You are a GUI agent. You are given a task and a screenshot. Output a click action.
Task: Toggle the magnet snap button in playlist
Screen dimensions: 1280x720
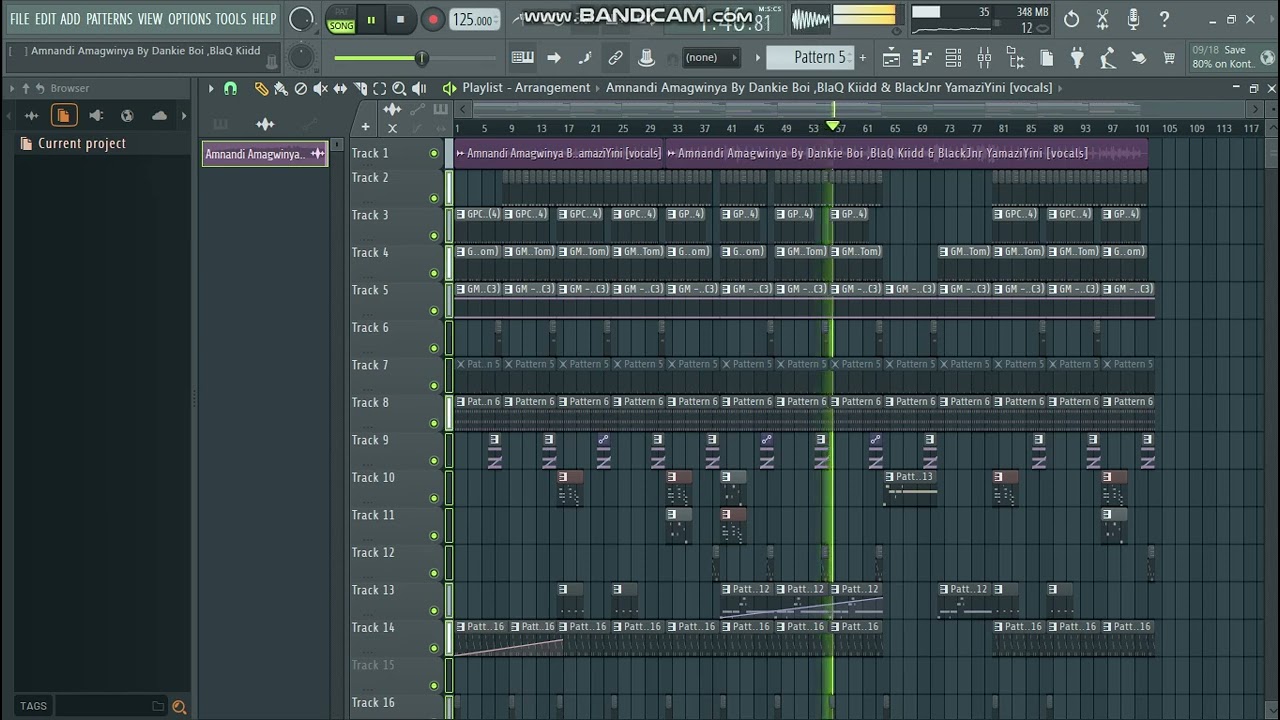click(x=231, y=88)
